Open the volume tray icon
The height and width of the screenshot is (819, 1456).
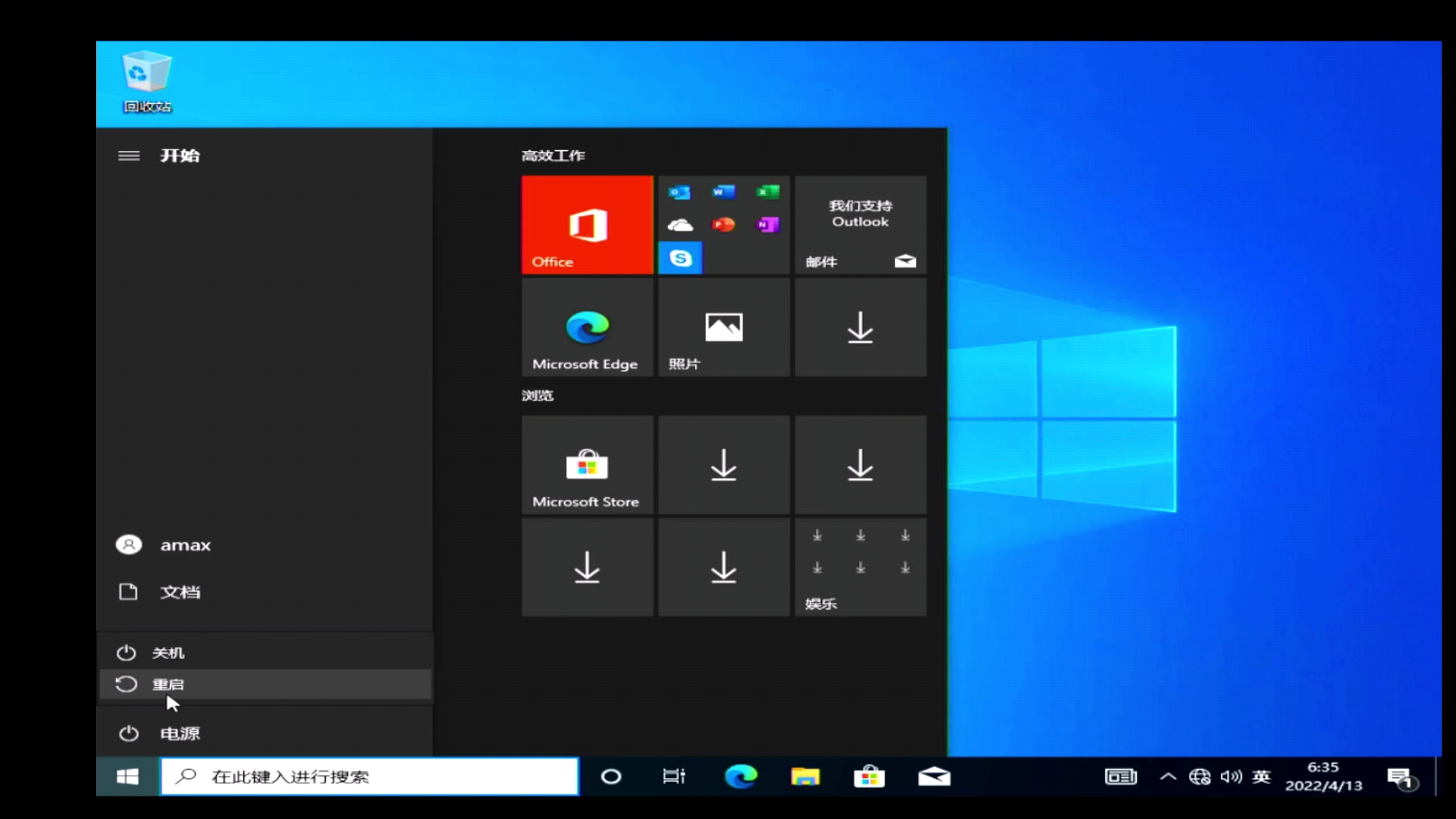(x=1231, y=777)
